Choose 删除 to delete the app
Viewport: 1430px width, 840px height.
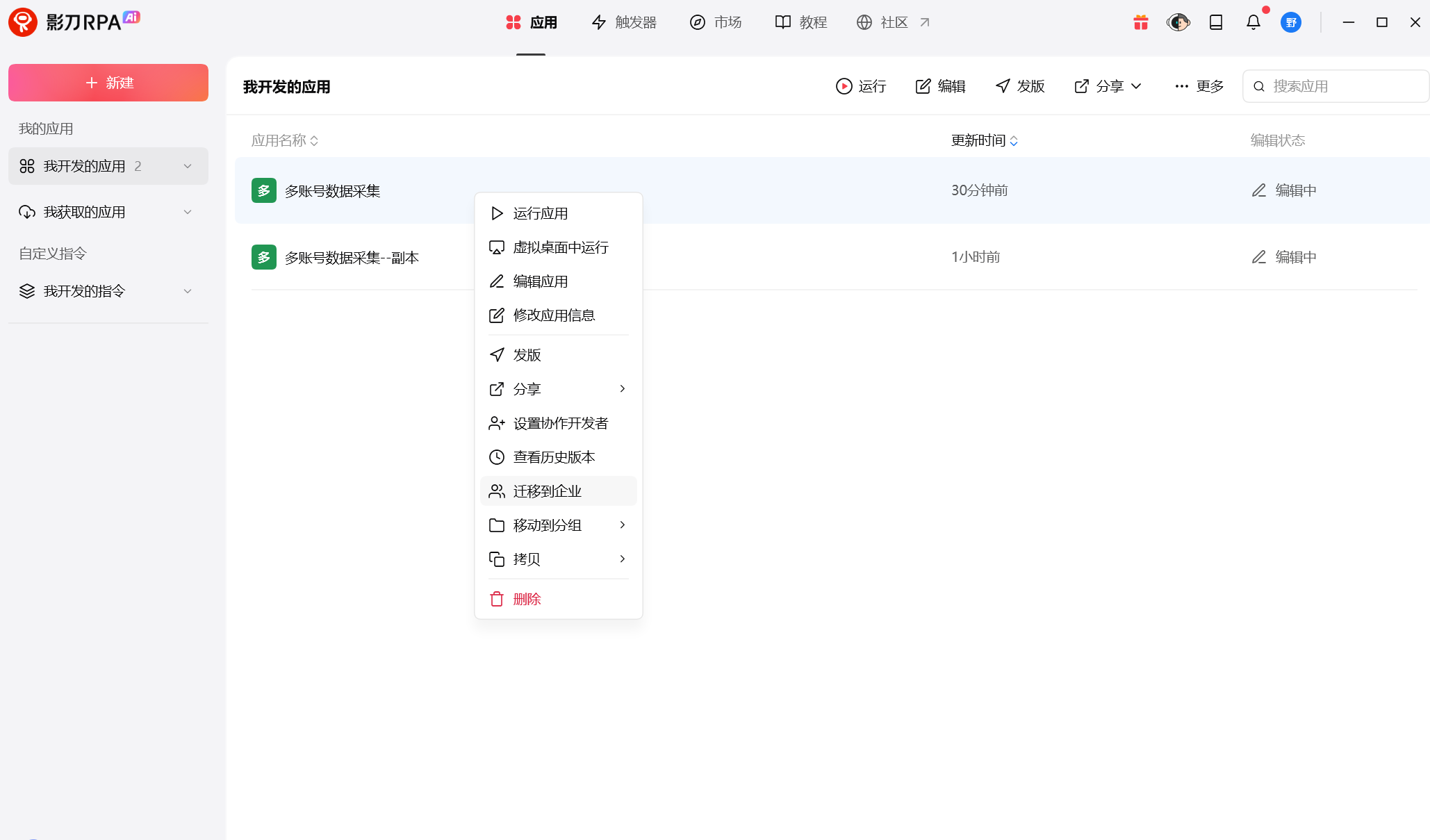pos(527,598)
